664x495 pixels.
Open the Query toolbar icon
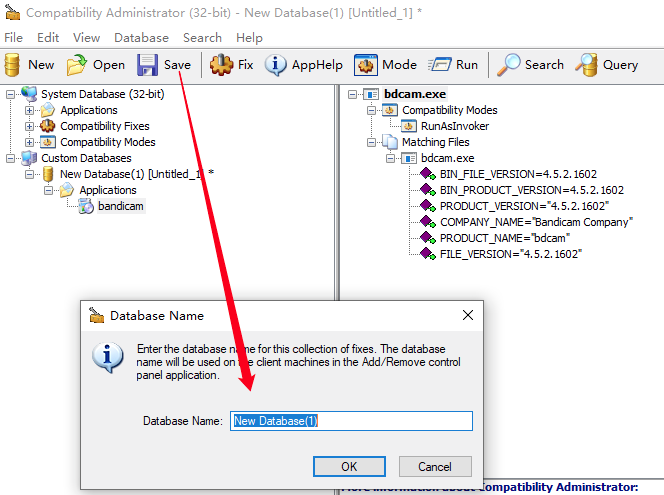586,65
